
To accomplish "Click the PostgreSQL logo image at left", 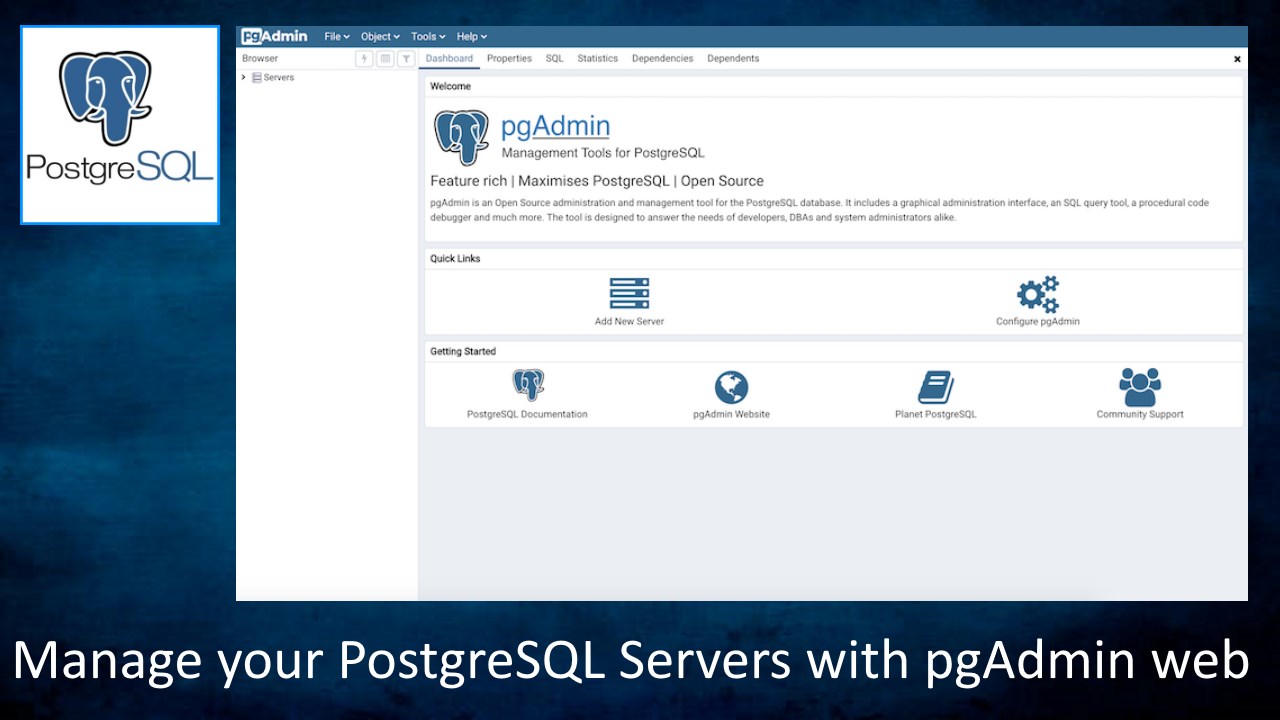I will pyautogui.click(x=120, y=125).
